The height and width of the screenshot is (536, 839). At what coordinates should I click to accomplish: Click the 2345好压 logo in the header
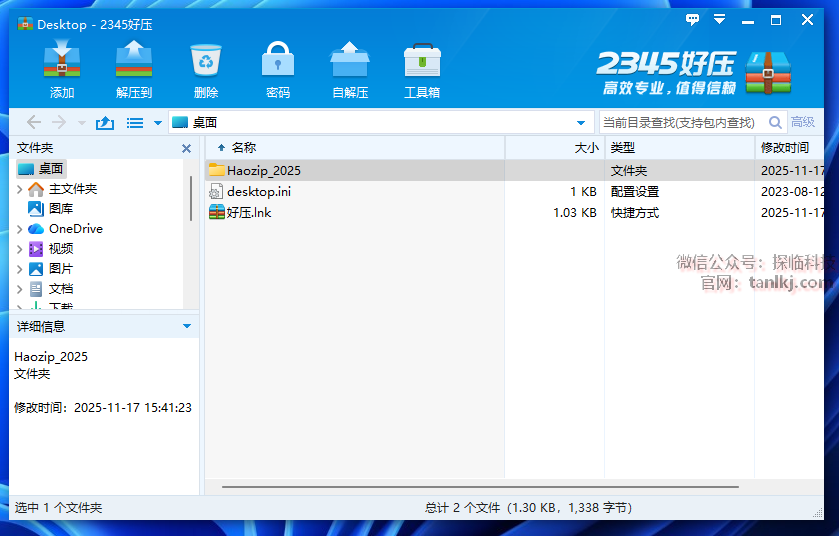coord(694,72)
